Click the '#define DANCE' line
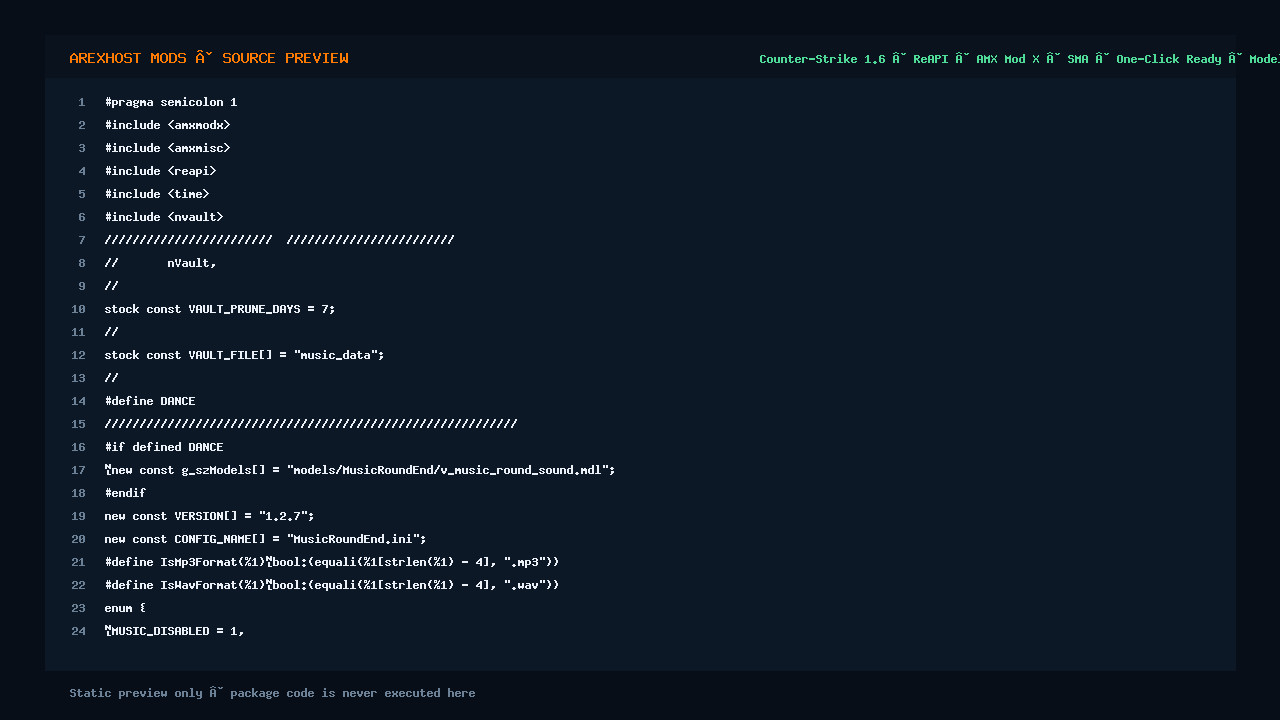Viewport: 1280px width, 720px height. [150, 401]
